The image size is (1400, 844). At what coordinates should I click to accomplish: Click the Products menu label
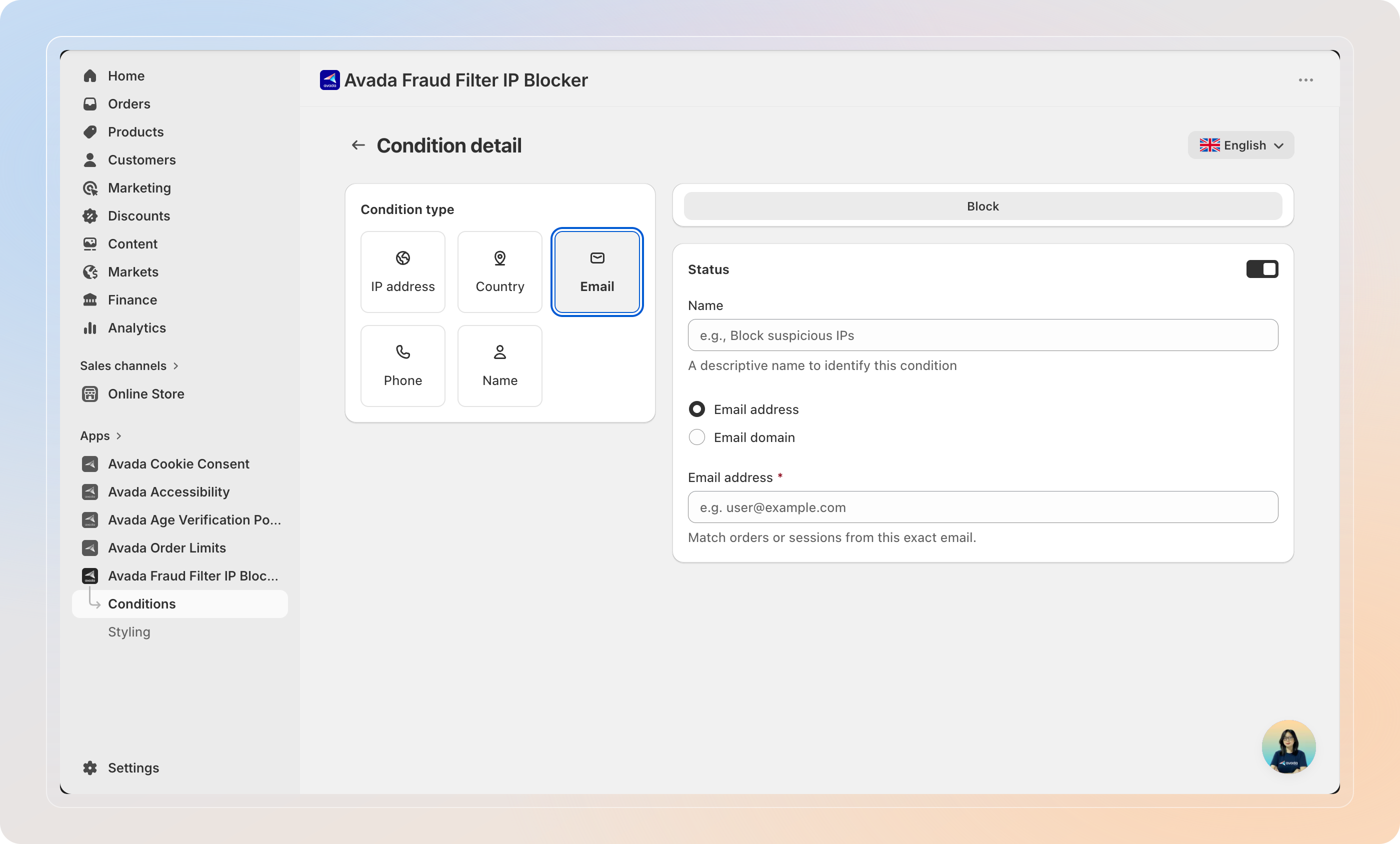coord(136,132)
